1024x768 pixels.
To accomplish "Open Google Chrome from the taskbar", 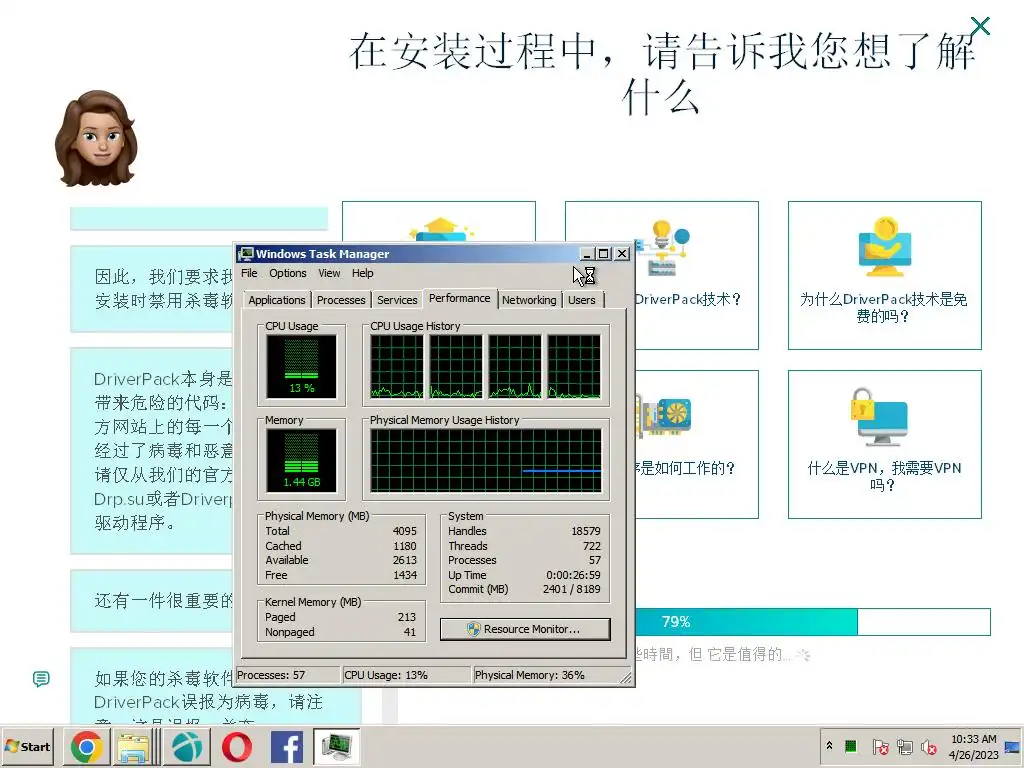I will 88,746.
